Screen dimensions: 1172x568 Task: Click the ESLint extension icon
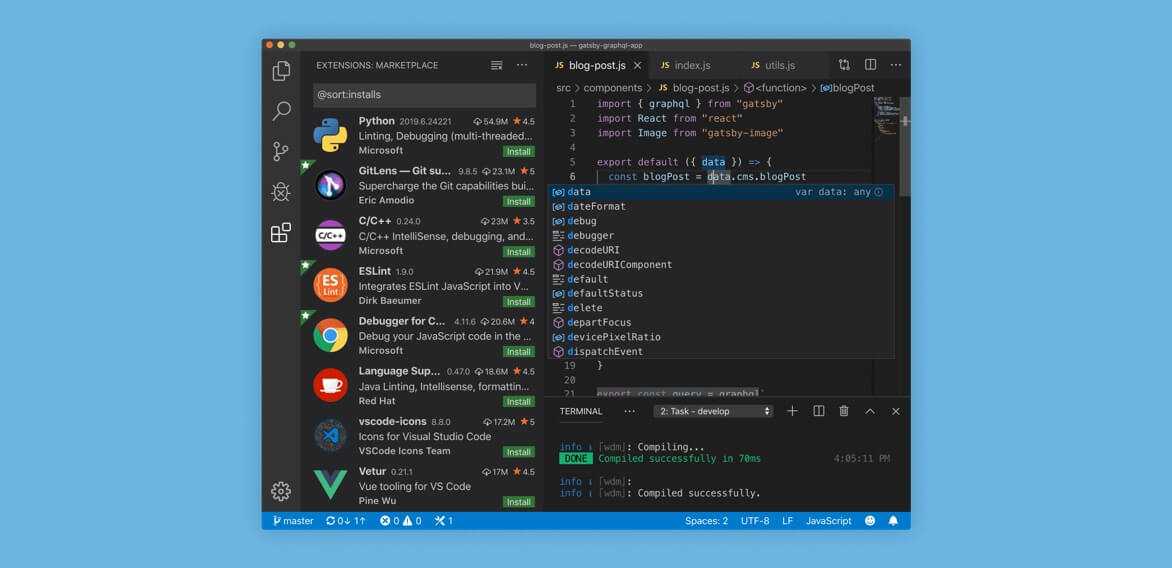tap(330, 285)
